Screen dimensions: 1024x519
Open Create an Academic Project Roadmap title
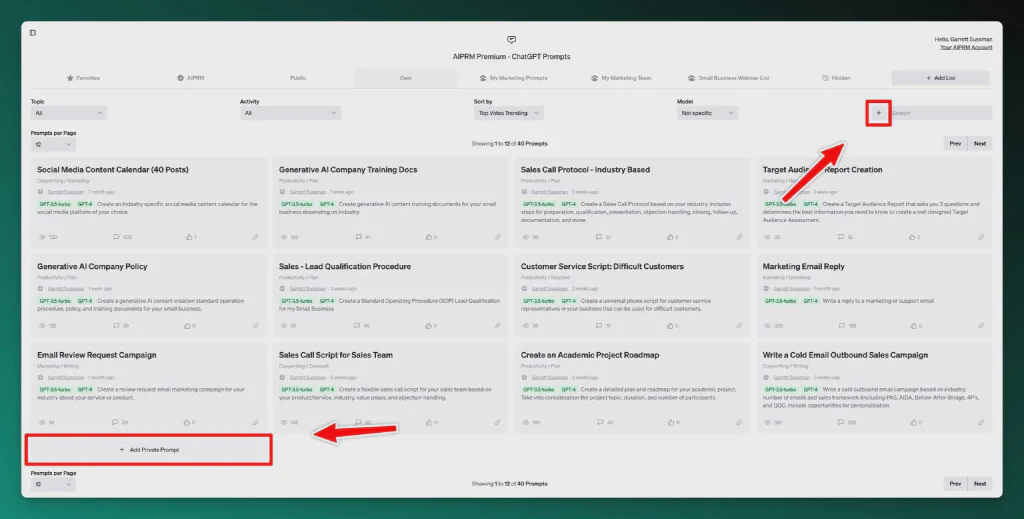590,355
